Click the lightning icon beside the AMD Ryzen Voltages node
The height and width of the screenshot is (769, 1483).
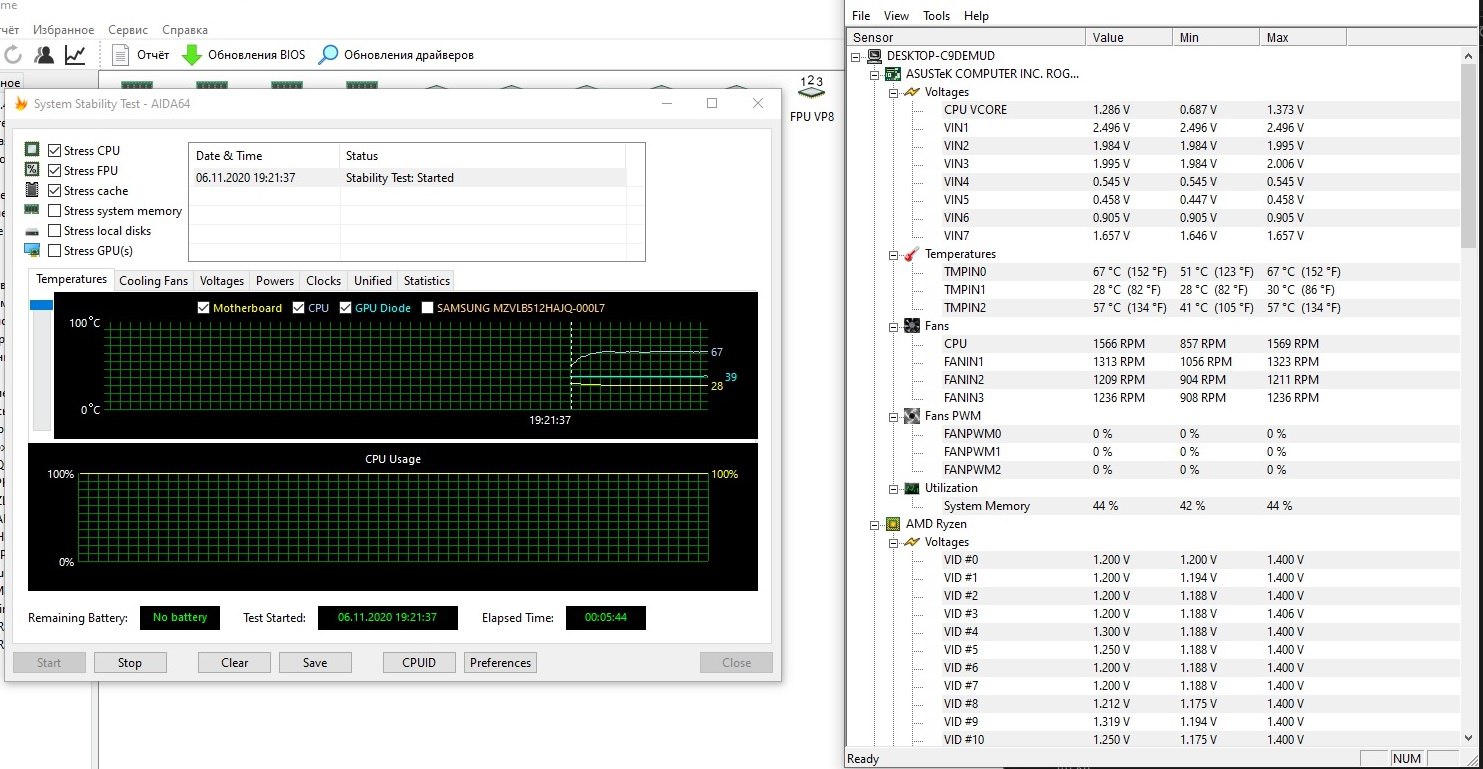point(912,542)
